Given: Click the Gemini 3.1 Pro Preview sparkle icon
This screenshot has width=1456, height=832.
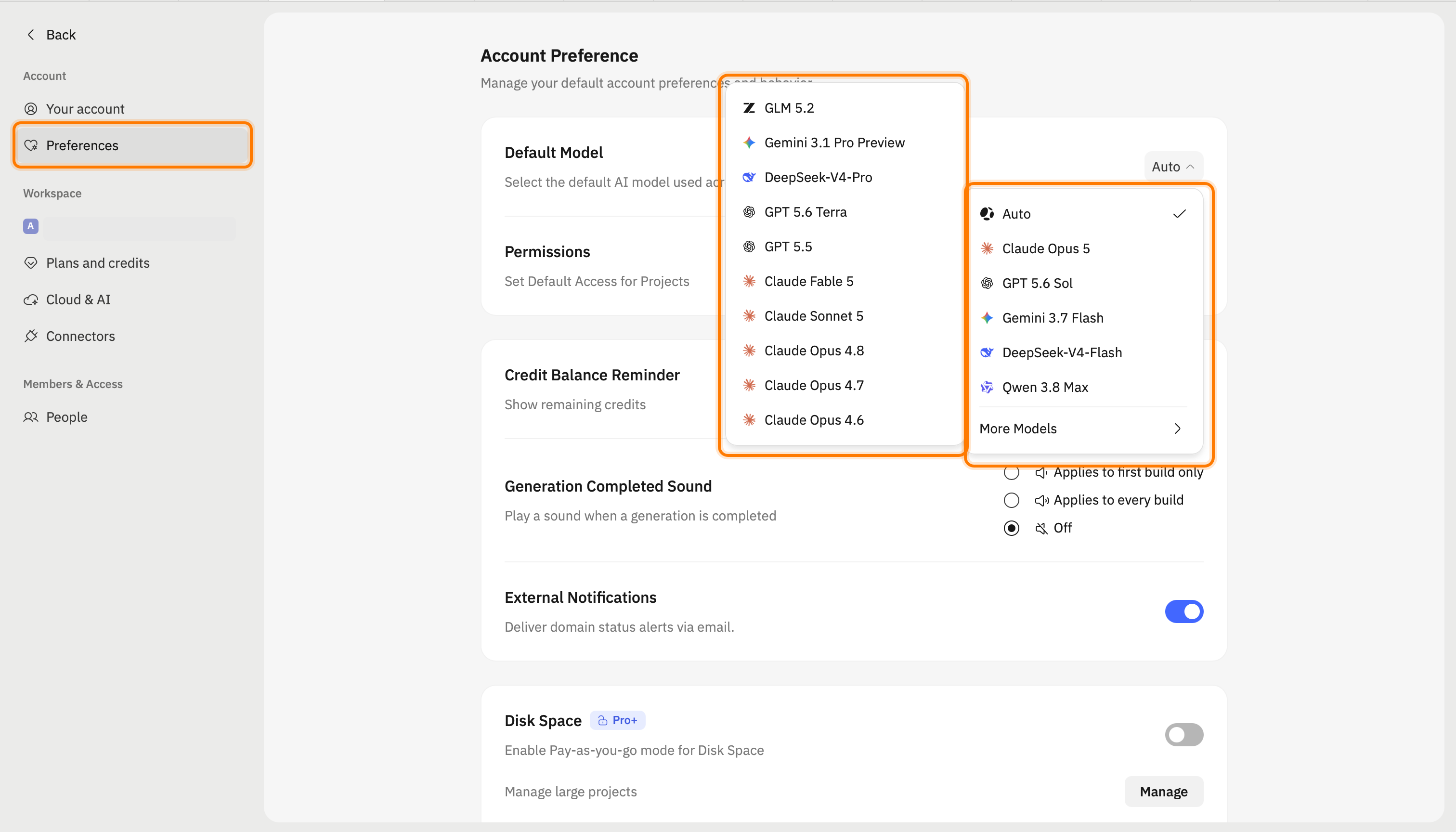Looking at the screenshot, I should coord(749,143).
